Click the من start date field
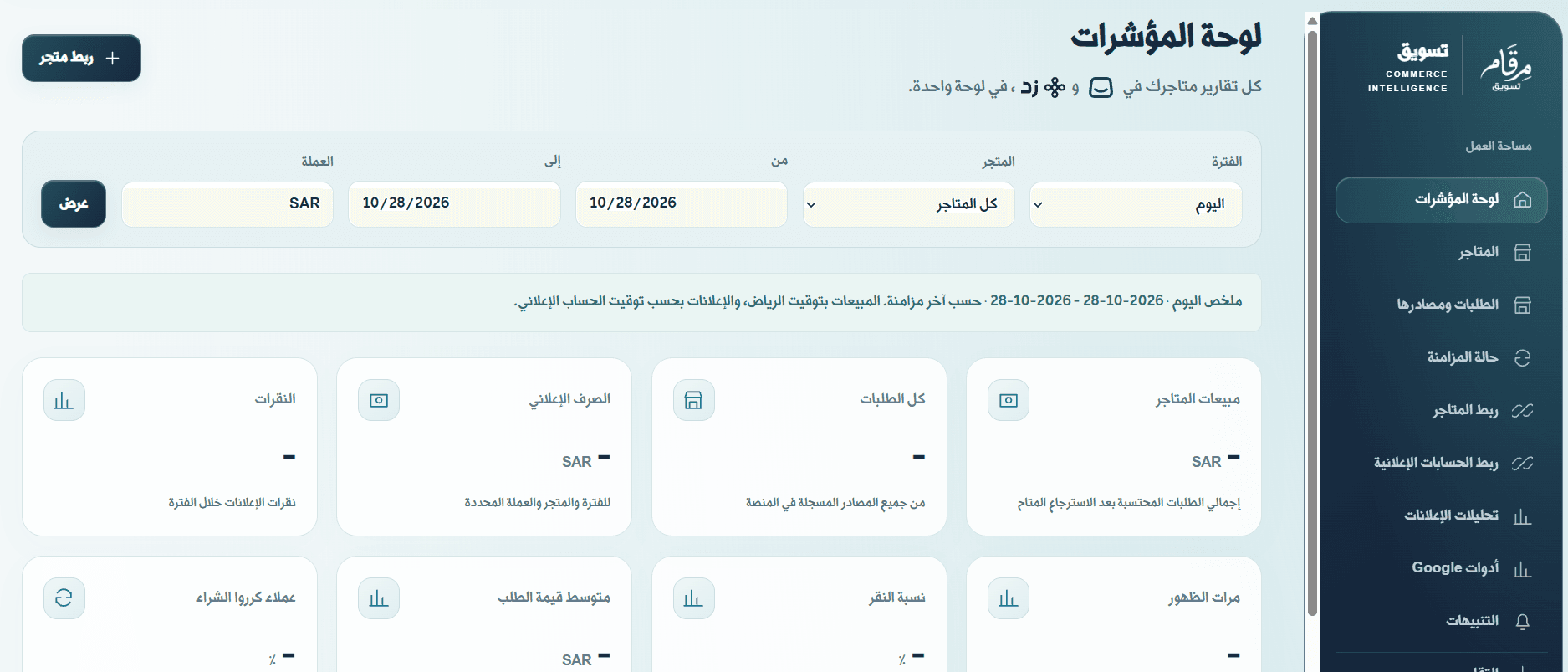1568x672 pixels. pyautogui.click(x=682, y=204)
